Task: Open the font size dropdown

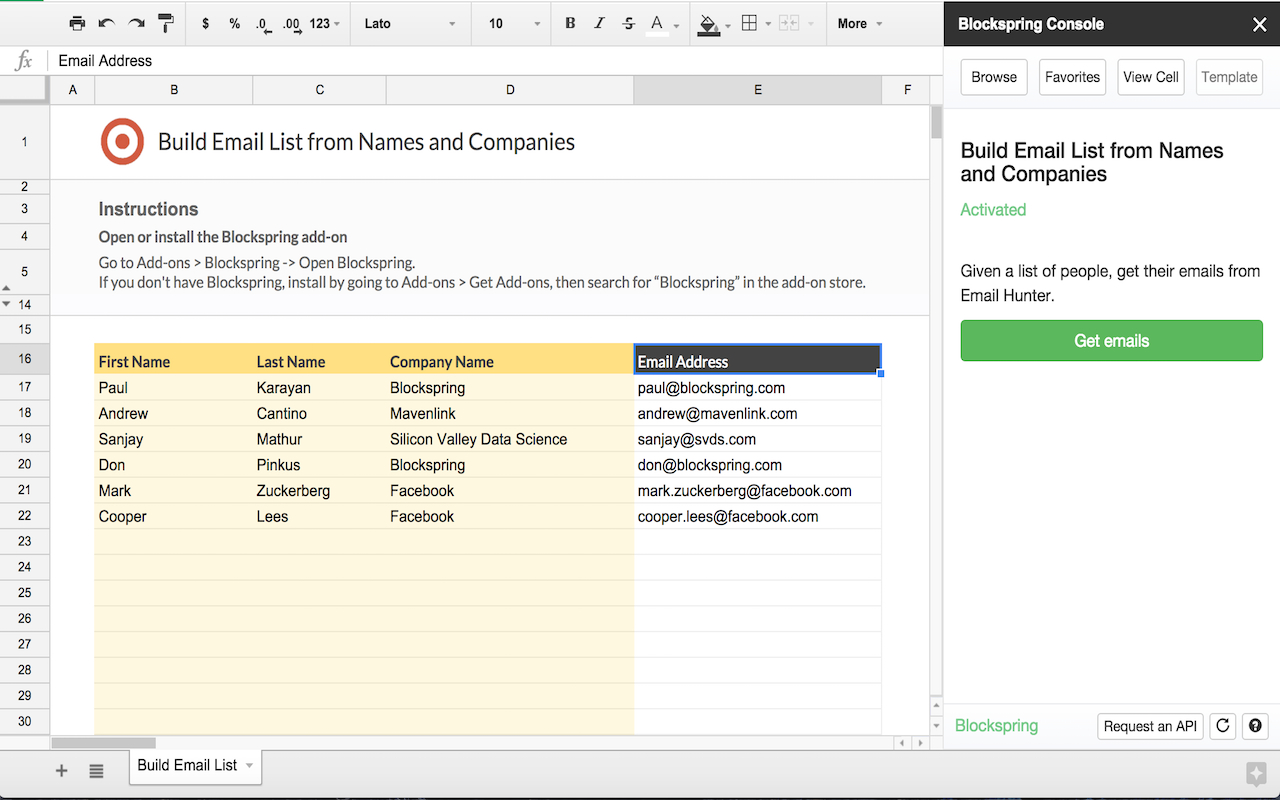Action: pos(514,23)
